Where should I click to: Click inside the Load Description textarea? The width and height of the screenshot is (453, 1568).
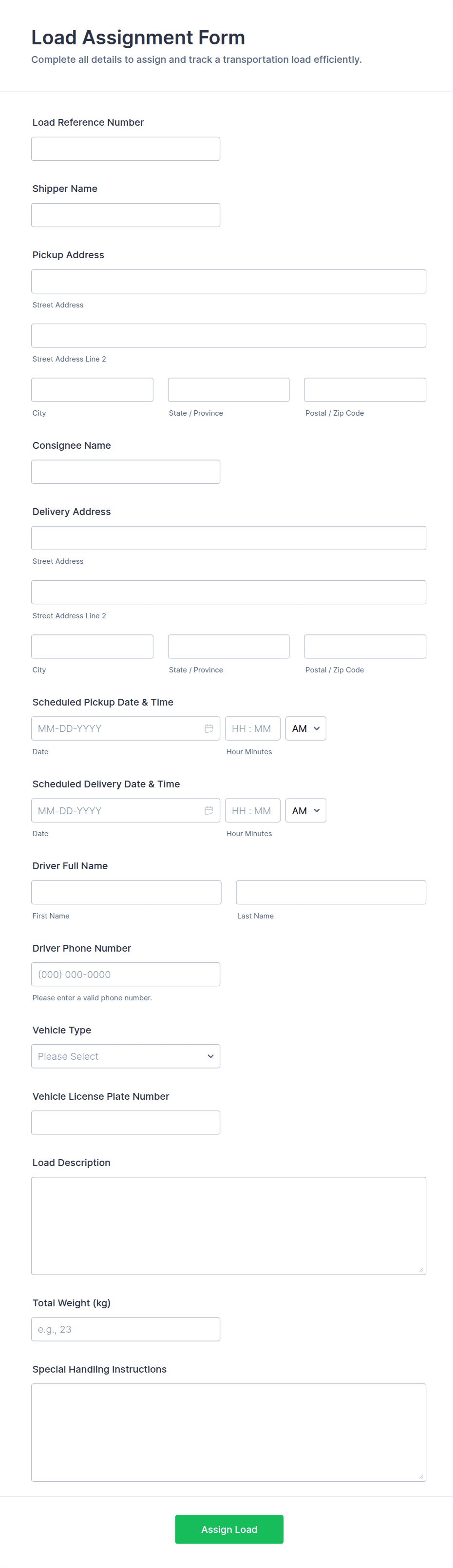[x=228, y=1225]
